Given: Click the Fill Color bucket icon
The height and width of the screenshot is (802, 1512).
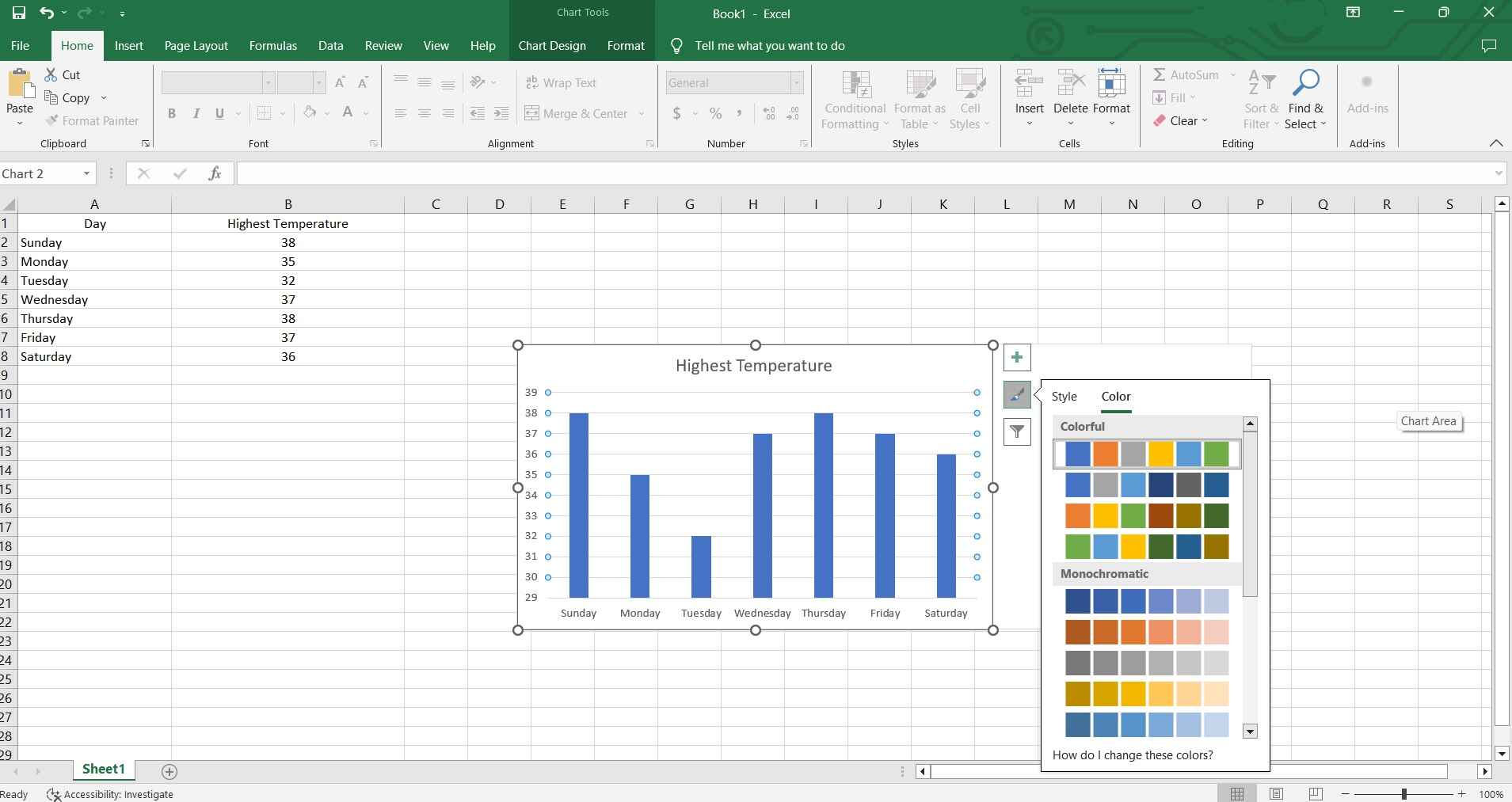Looking at the screenshot, I should pyautogui.click(x=310, y=113).
